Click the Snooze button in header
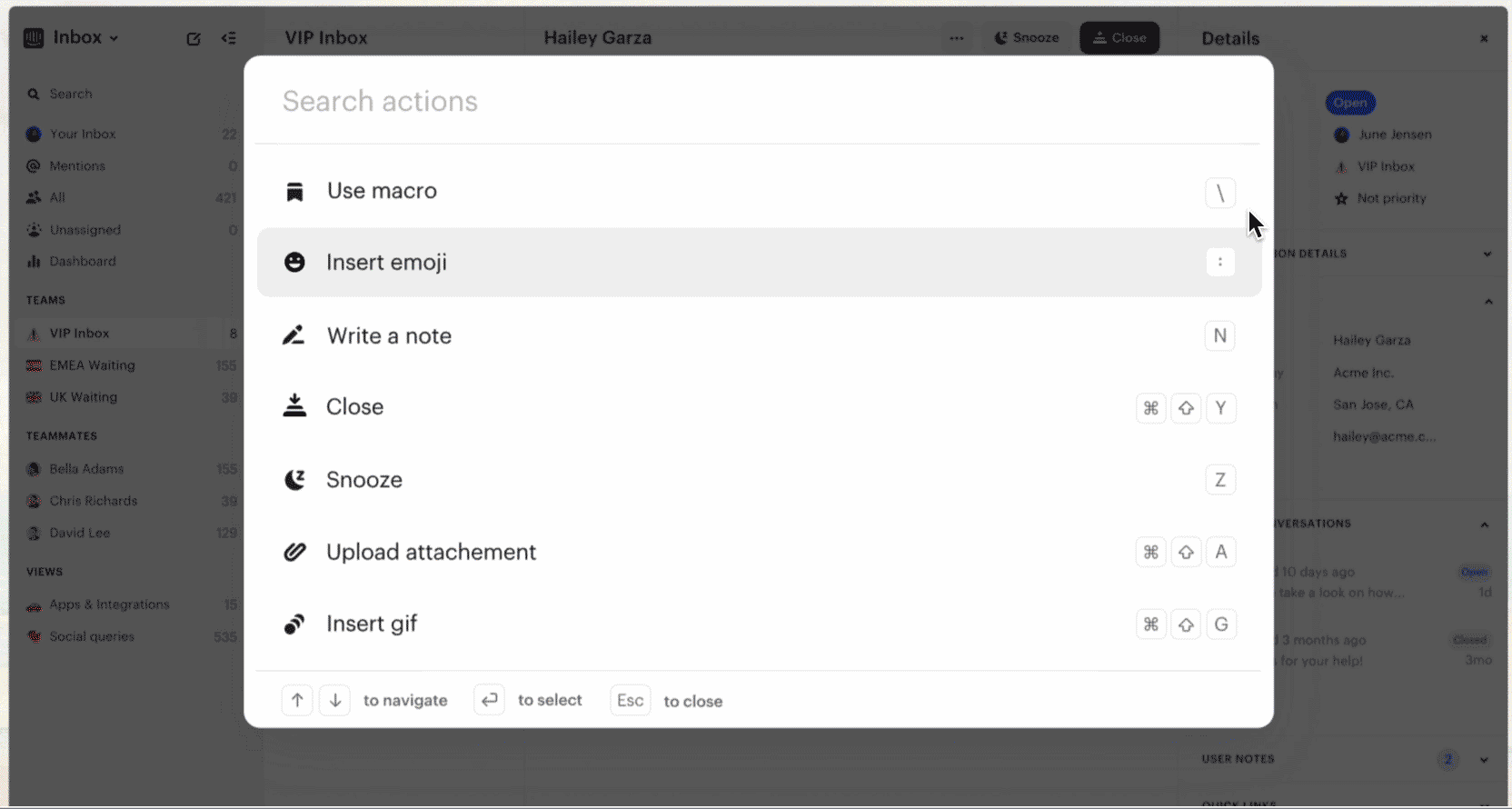The width and height of the screenshot is (1512, 809). 1027,38
